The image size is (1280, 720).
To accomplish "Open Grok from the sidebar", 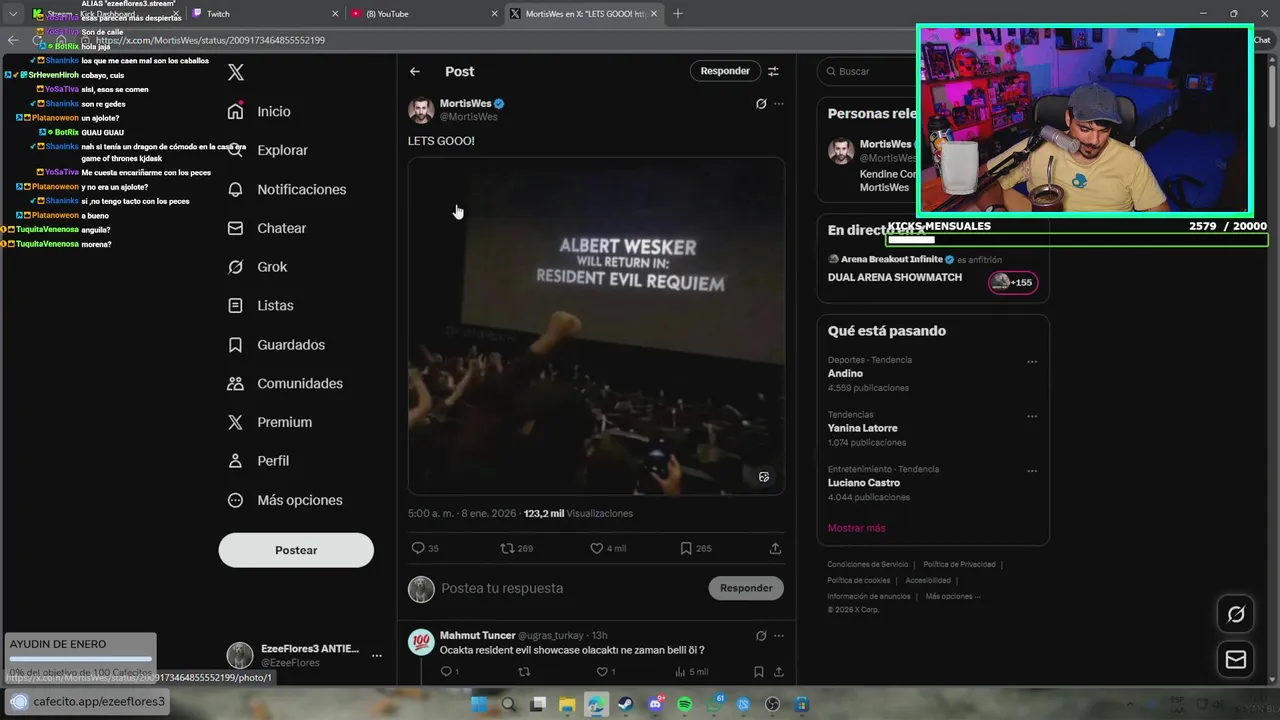I will click(257, 267).
